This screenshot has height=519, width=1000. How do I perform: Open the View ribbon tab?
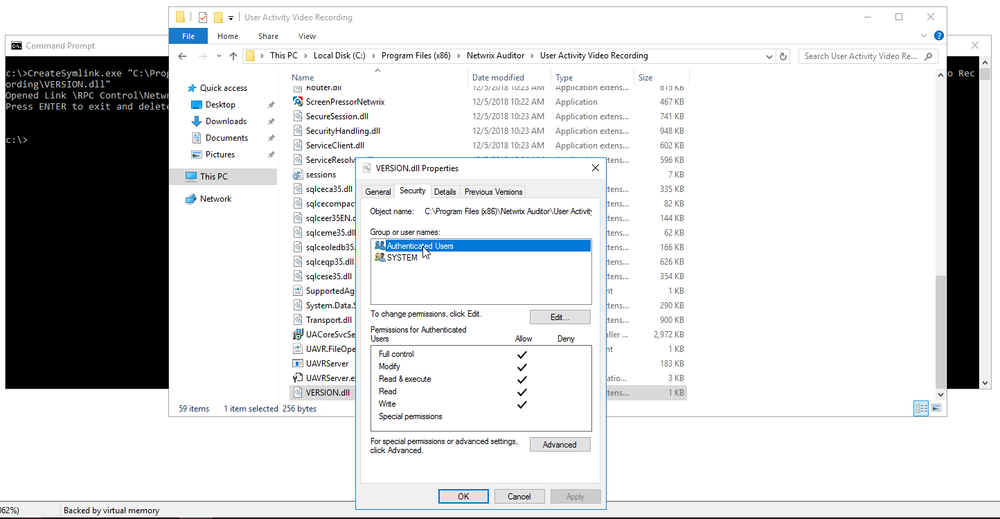click(x=307, y=36)
